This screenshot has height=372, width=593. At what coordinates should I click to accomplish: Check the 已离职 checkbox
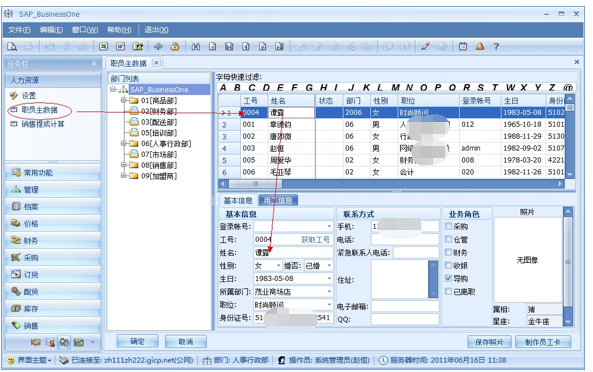449,291
